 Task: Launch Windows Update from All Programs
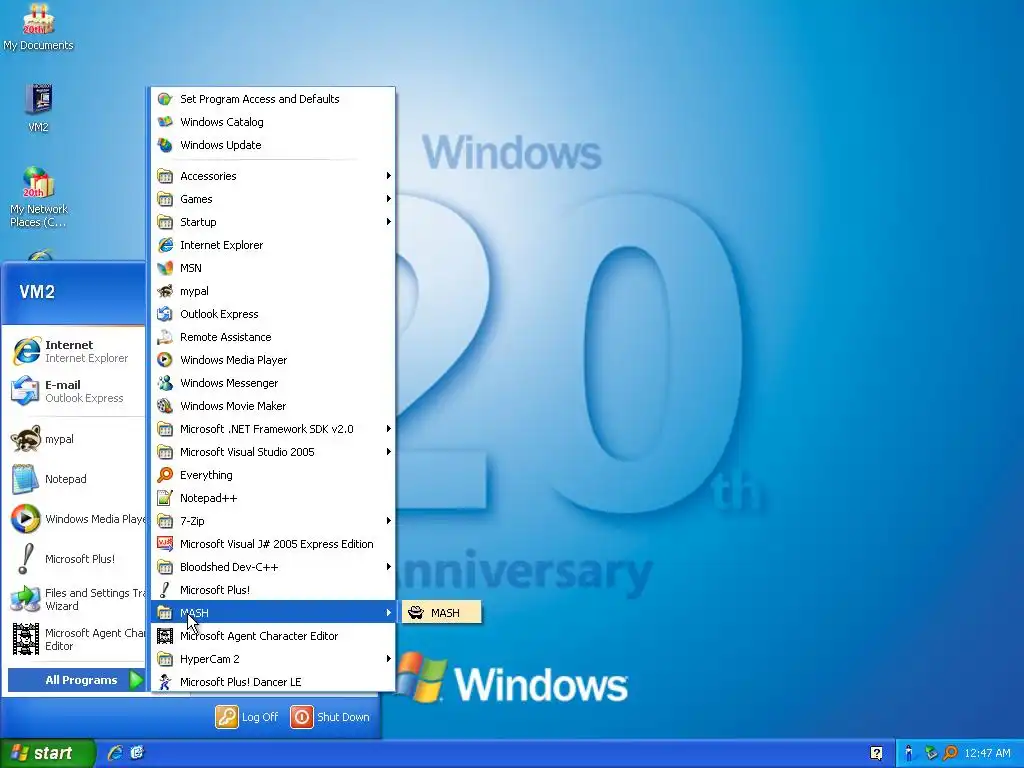pos(273,145)
